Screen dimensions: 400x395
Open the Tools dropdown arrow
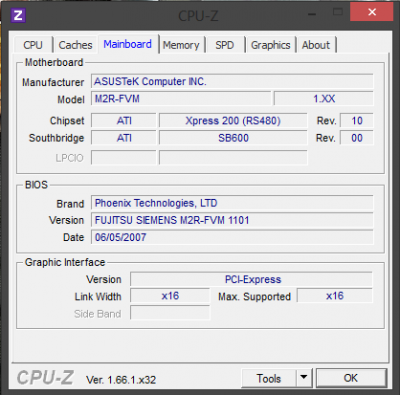(x=304, y=378)
